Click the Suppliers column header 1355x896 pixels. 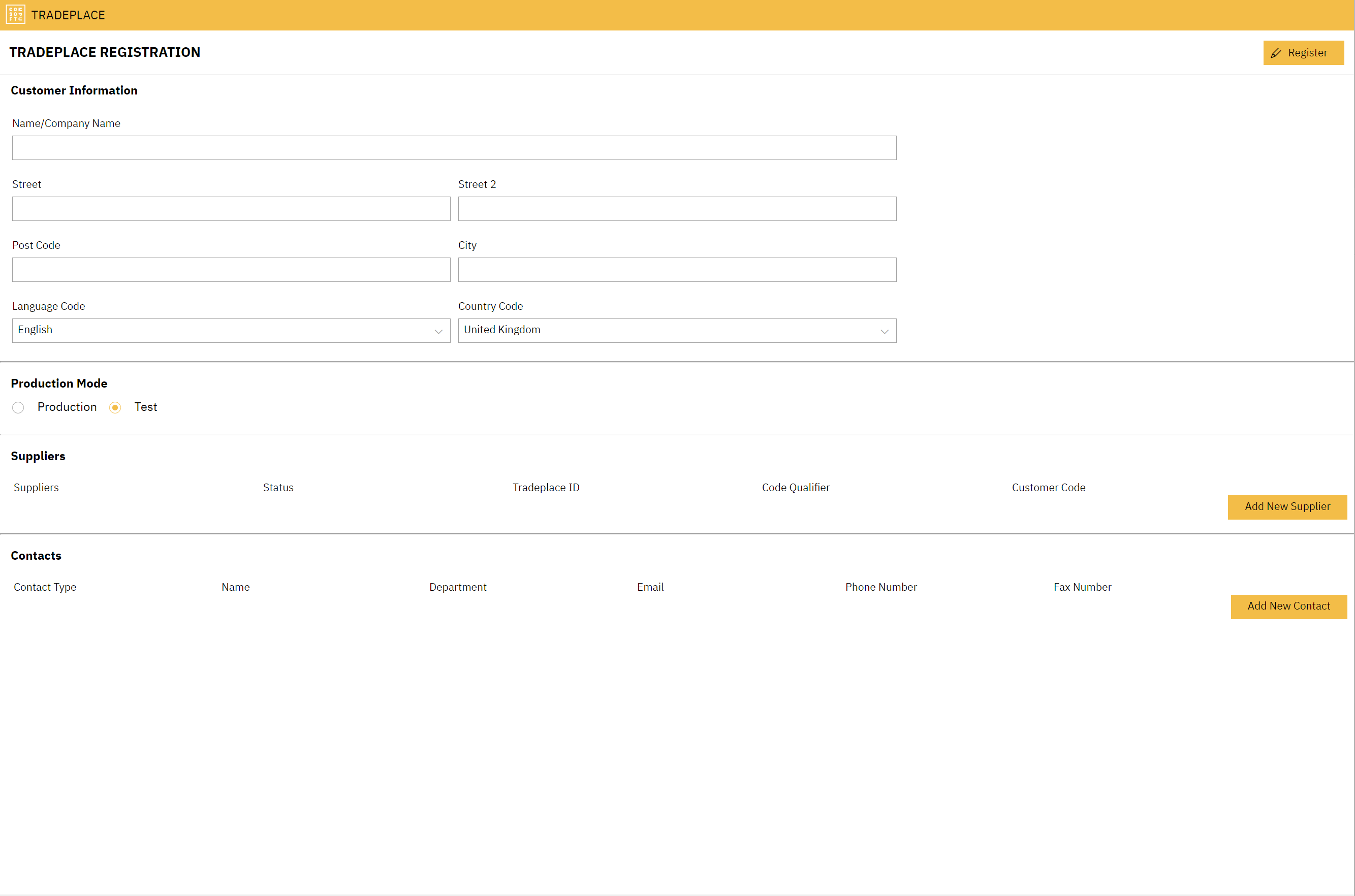pyautogui.click(x=36, y=488)
